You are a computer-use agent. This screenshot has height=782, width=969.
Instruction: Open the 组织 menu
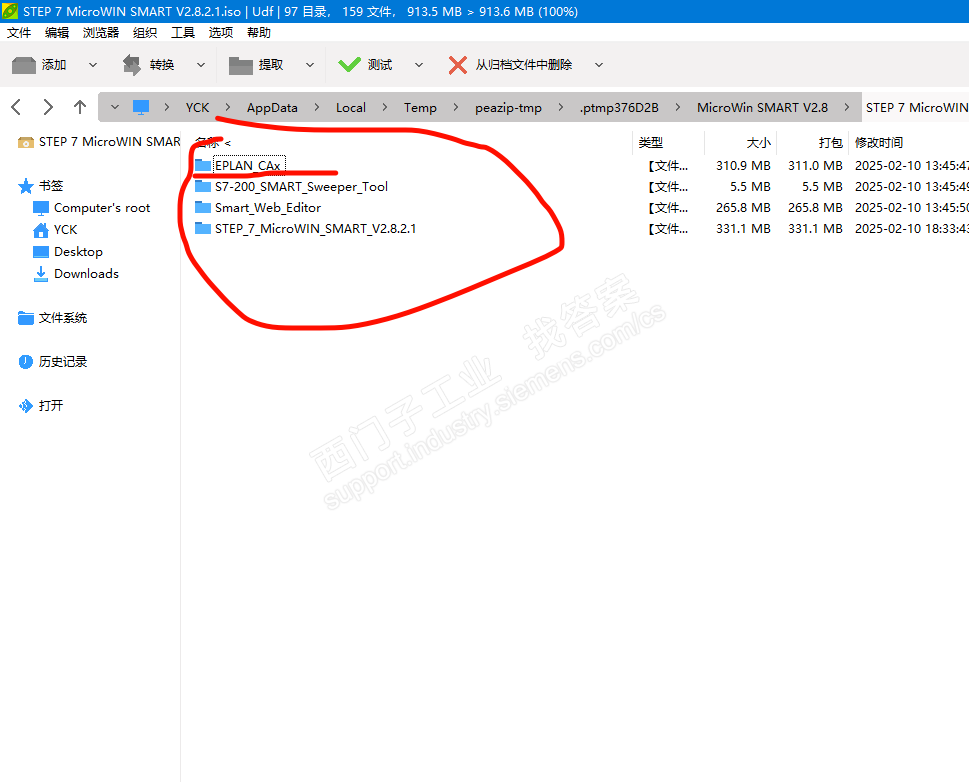coord(145,33)
